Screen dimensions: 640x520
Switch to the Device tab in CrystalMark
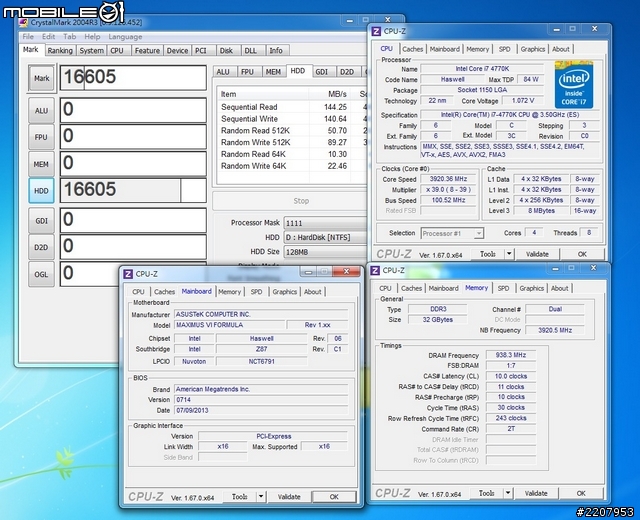[x=178, y=51]
